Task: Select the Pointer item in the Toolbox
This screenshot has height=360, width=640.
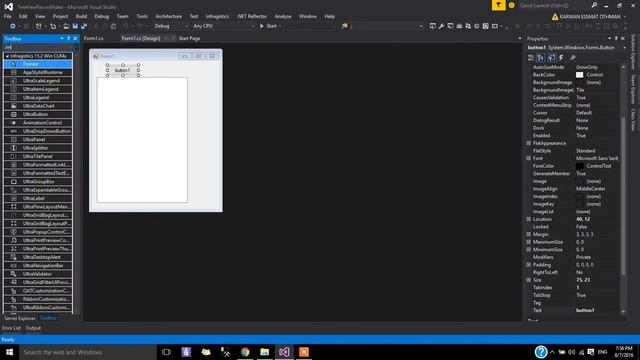Action: [38, 64]
